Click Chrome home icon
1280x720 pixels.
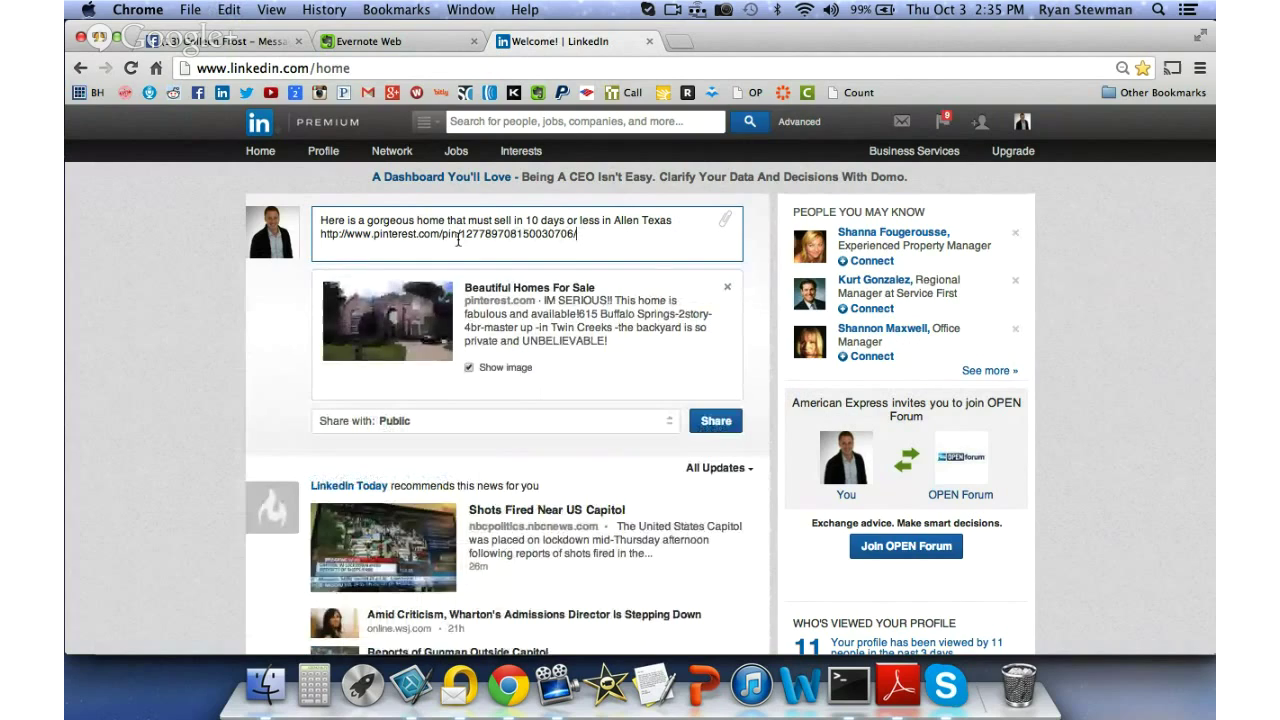tap(156, 68)
